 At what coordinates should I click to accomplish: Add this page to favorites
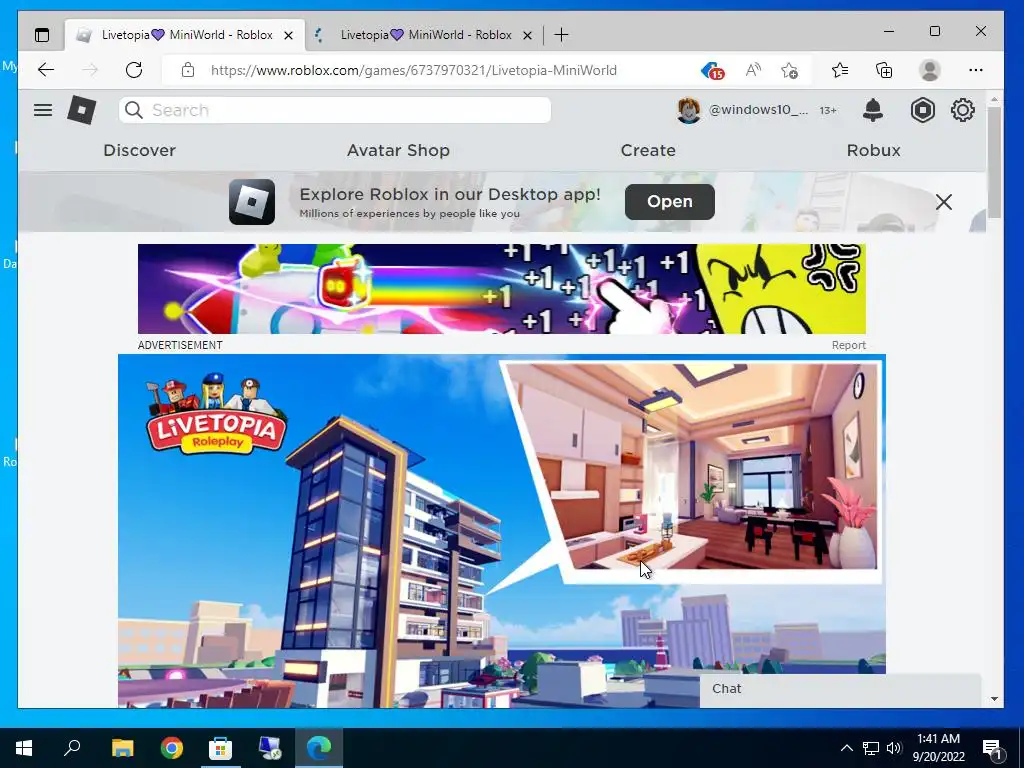click(x=790, y=71)
